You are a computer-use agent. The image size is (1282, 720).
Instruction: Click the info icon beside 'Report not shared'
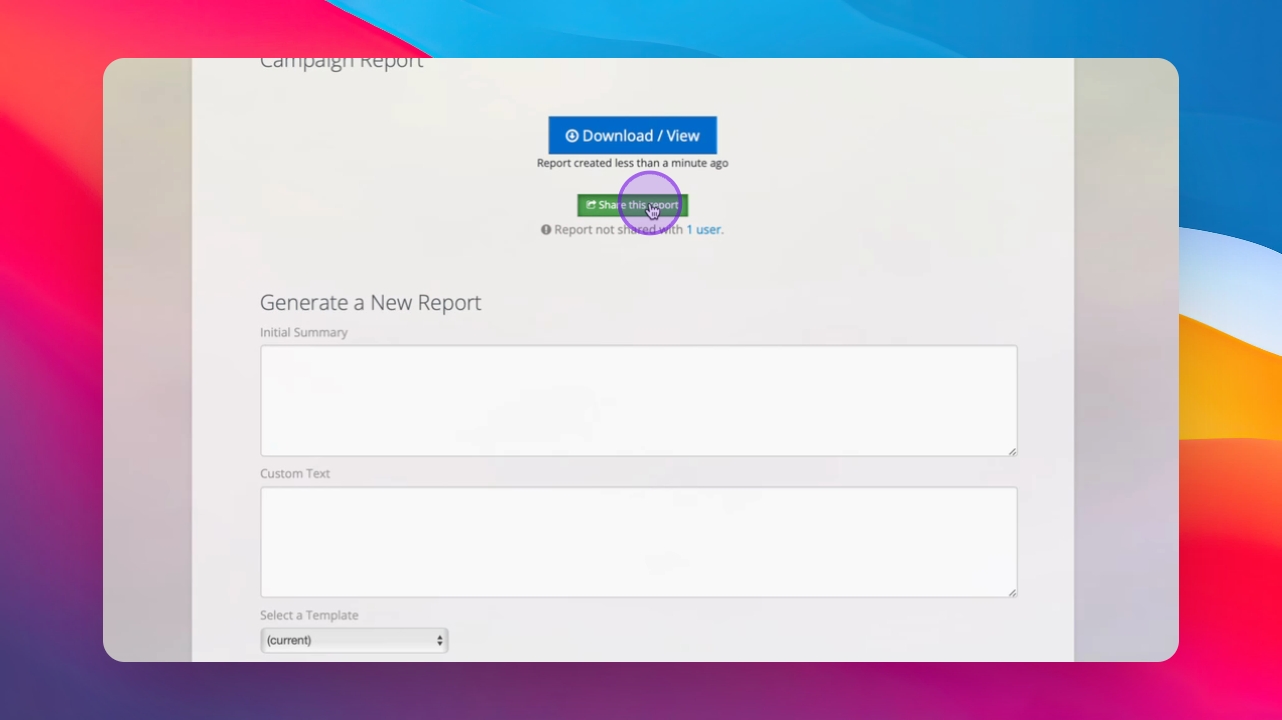546,229
